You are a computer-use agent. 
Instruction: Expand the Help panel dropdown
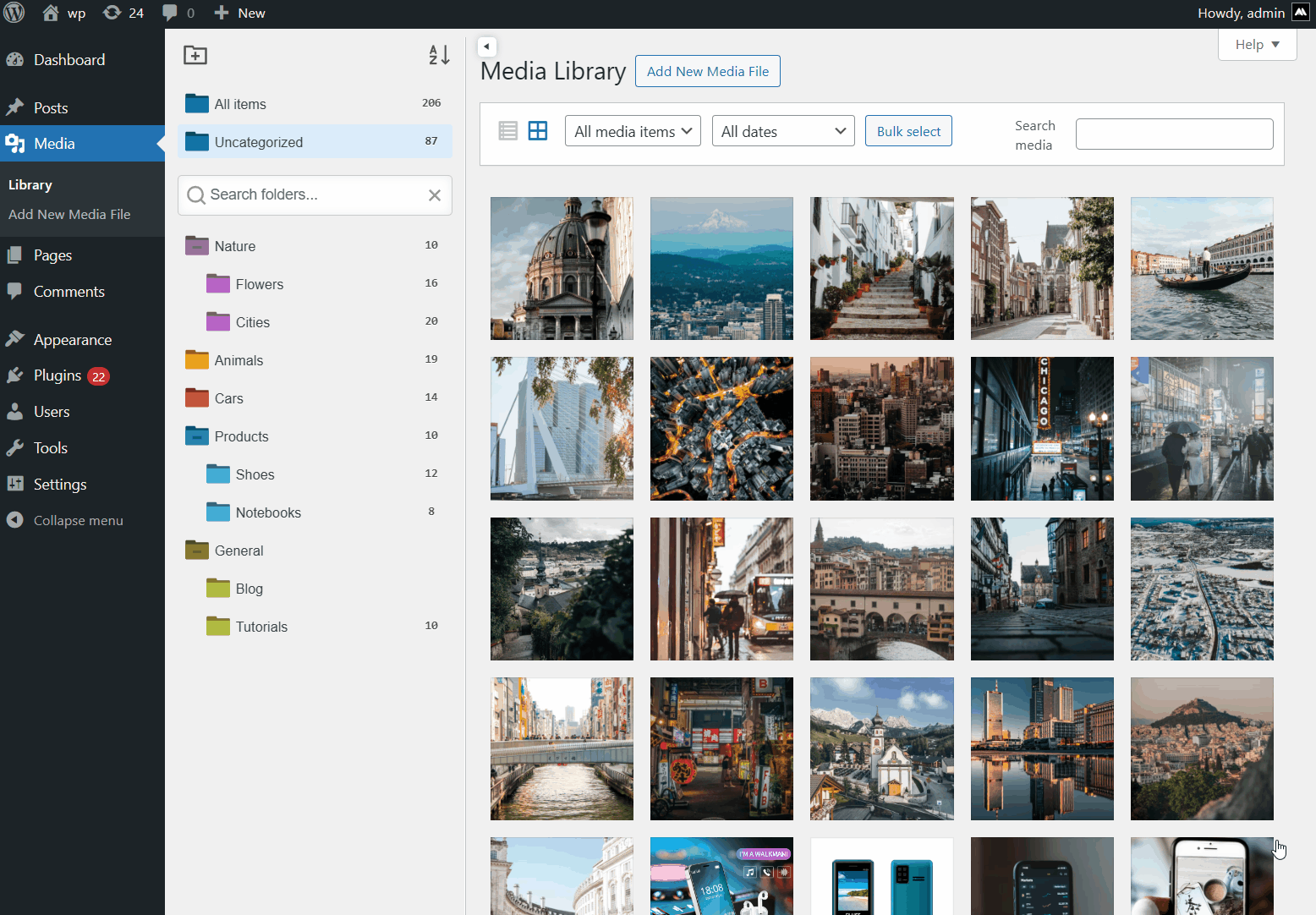pyautogui.click(x=1257, y=45)
